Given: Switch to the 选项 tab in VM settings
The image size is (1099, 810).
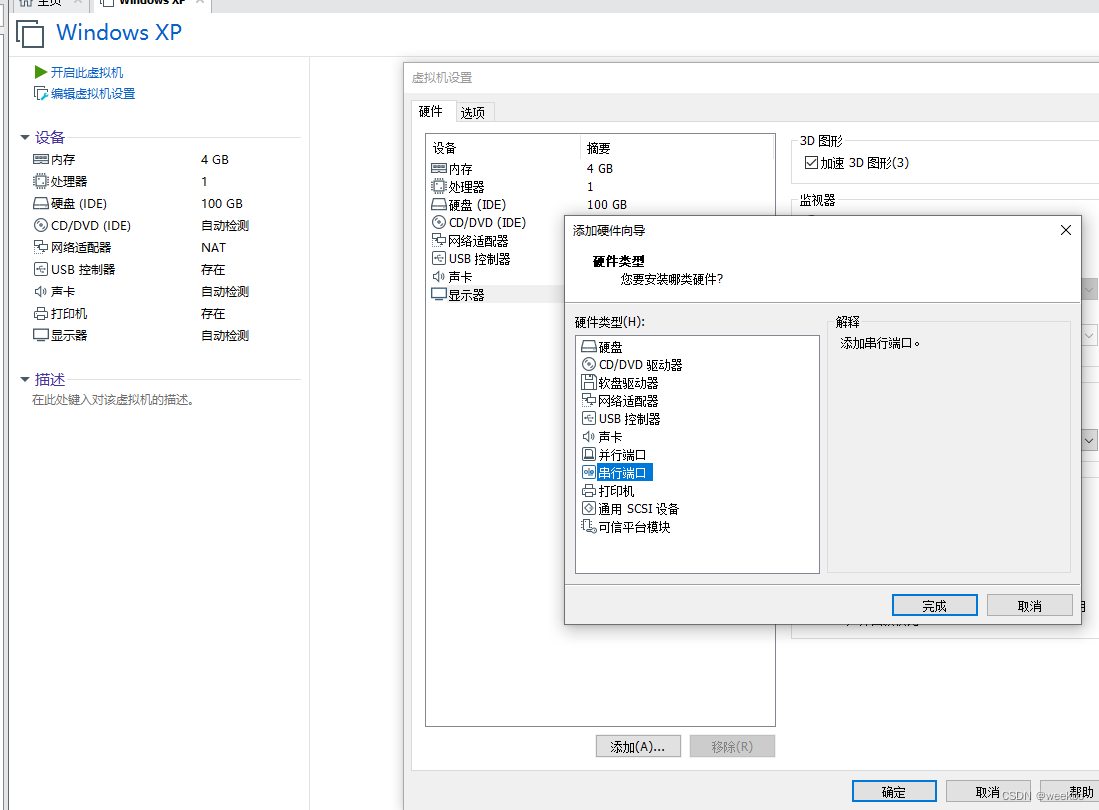Looking at the screenshot, I should [473, 112].
